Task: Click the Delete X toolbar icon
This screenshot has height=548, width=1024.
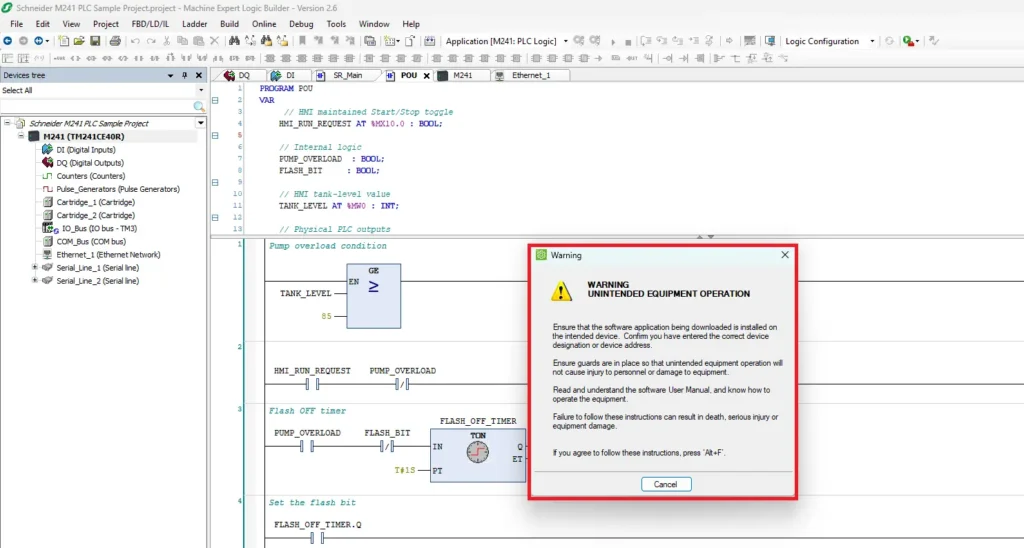Action: [x=214, y=40]
